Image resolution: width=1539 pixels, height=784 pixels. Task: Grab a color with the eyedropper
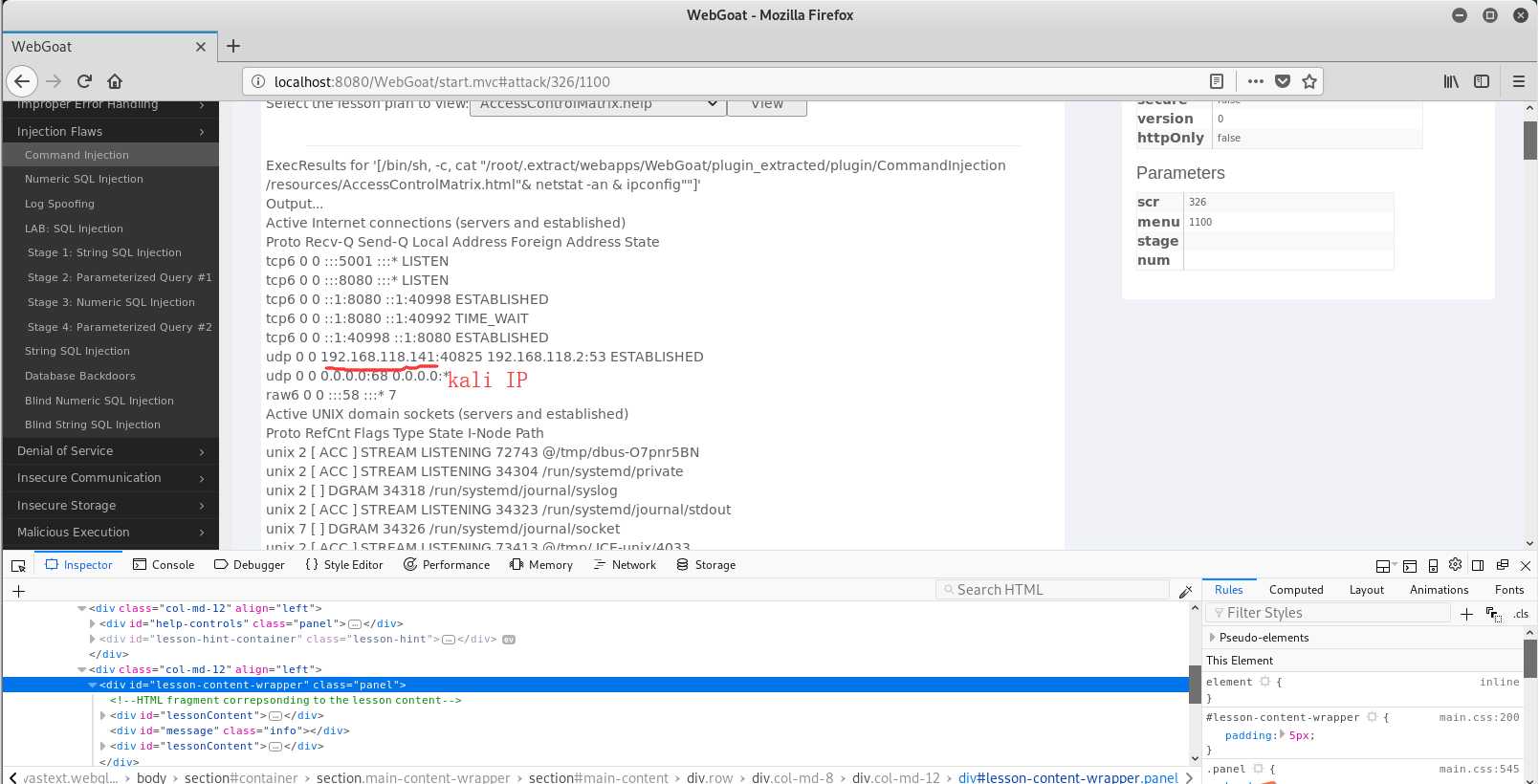(1186, 591)
